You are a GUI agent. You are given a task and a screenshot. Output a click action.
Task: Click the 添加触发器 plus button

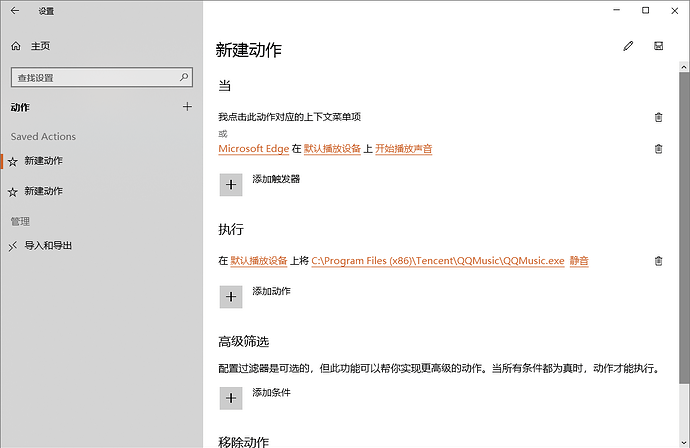[231, 184]
